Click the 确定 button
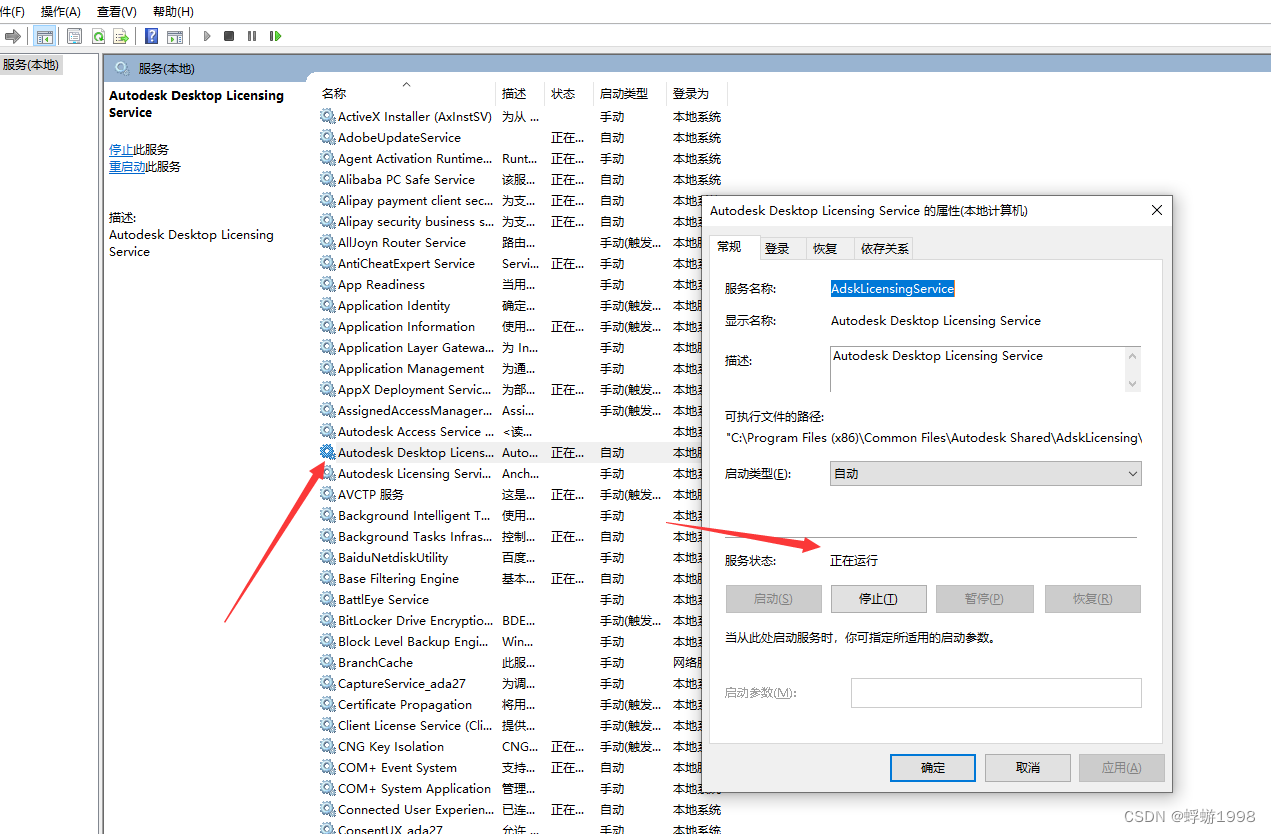 pos(933,767)
